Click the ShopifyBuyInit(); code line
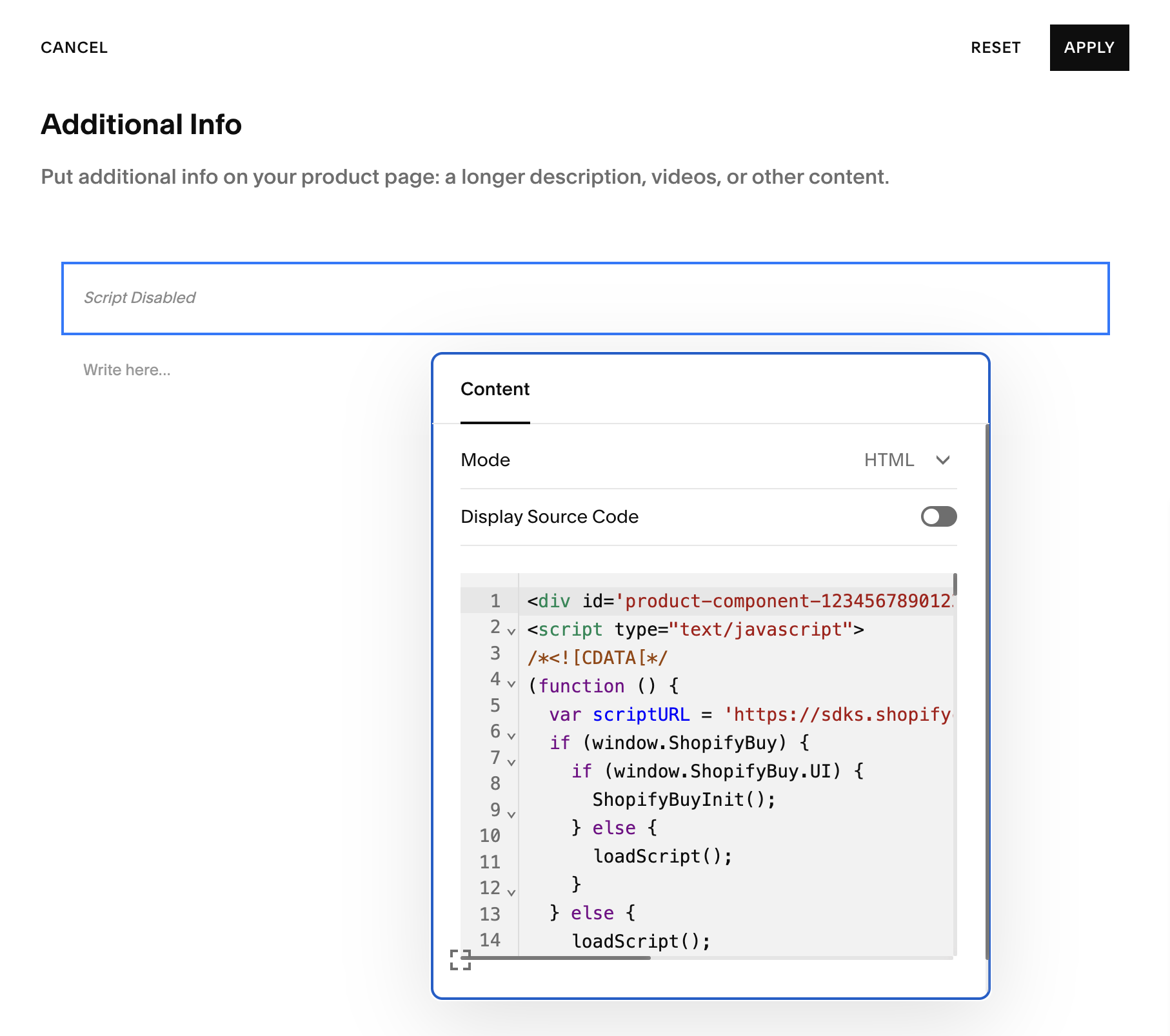Viewport: 1170px width, 1036px height. (684, 799)
